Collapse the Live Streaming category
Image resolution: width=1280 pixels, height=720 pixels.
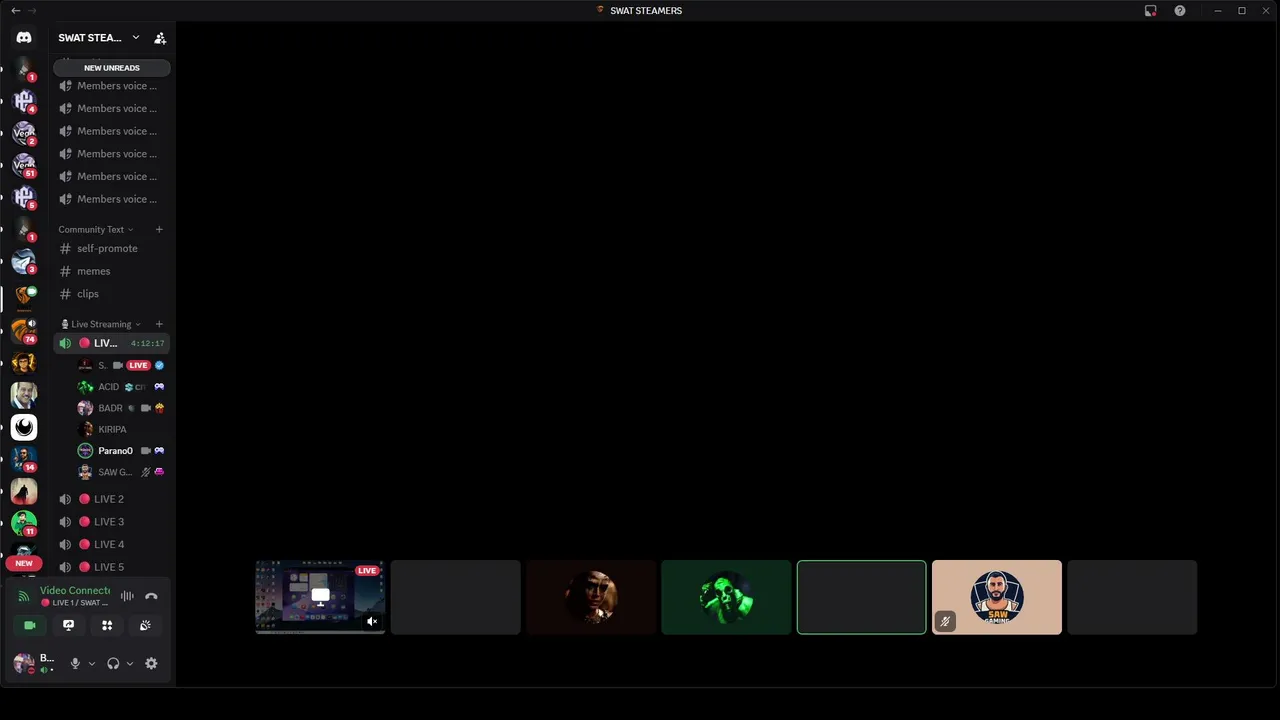(101, 324)
